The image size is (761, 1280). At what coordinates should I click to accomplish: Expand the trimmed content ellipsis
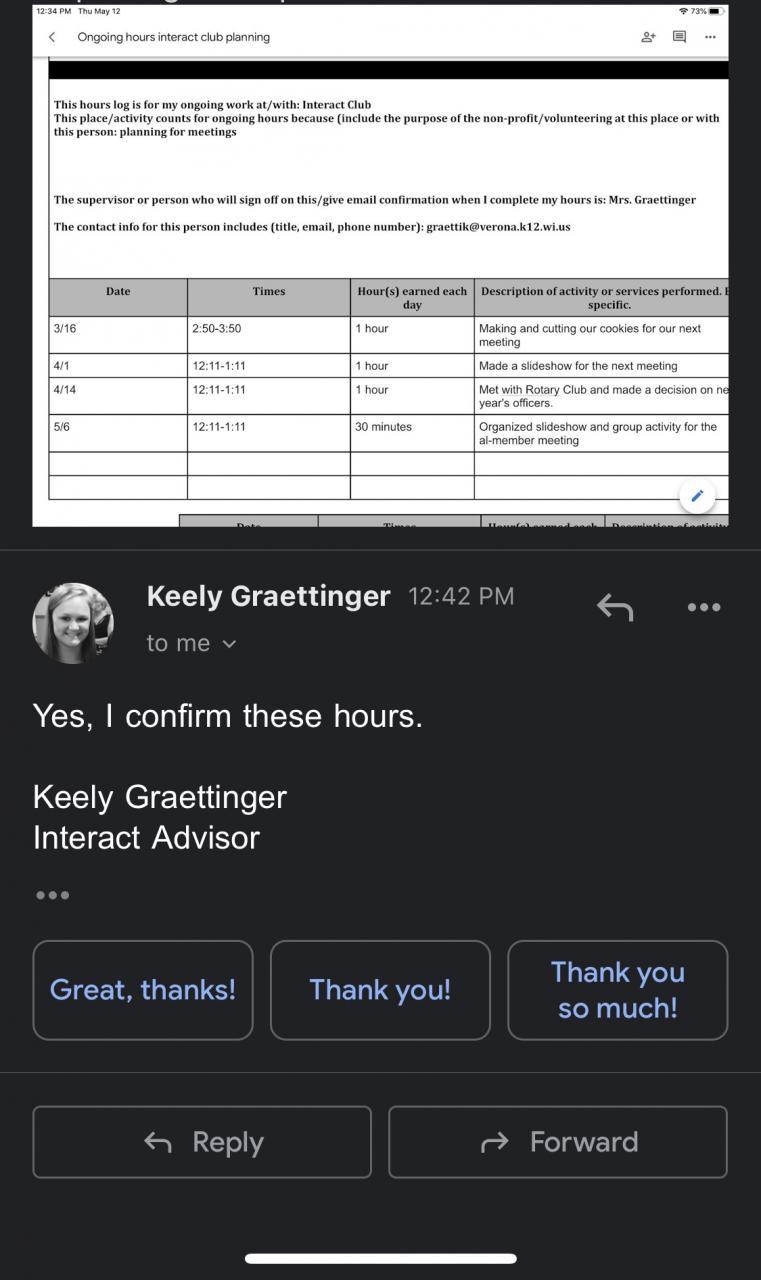tap(52, 895)
